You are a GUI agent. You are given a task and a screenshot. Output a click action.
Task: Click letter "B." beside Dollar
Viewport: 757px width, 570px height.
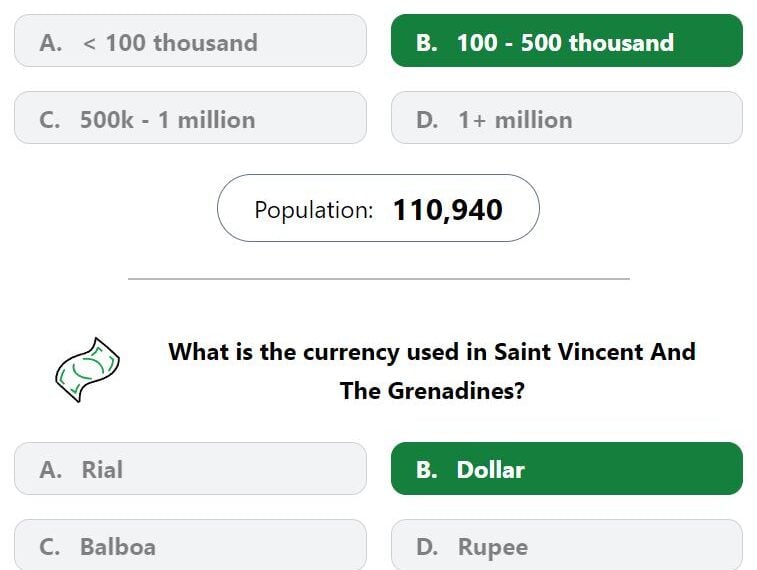pos(427,470)
